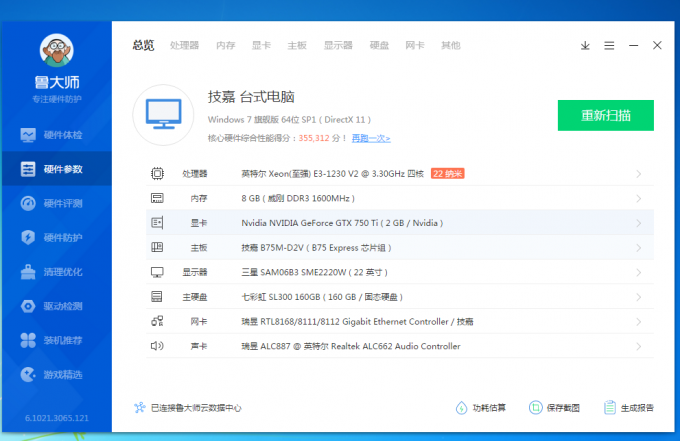Screen dimensions: 680x441
Task: Go to 硬件防护 sidebar section
Action: [x=56, y=237]
